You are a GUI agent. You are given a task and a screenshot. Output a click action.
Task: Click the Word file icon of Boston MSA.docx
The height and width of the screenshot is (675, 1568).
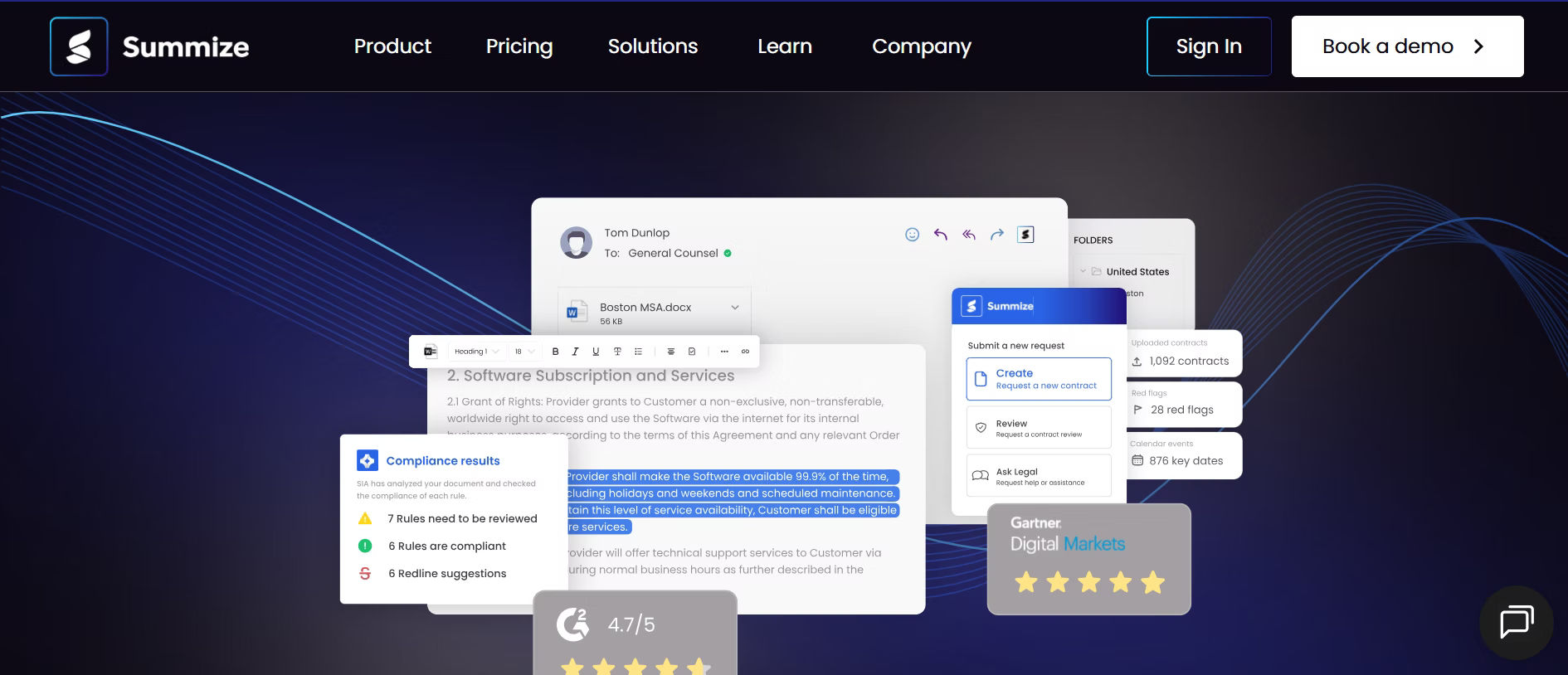576,312
